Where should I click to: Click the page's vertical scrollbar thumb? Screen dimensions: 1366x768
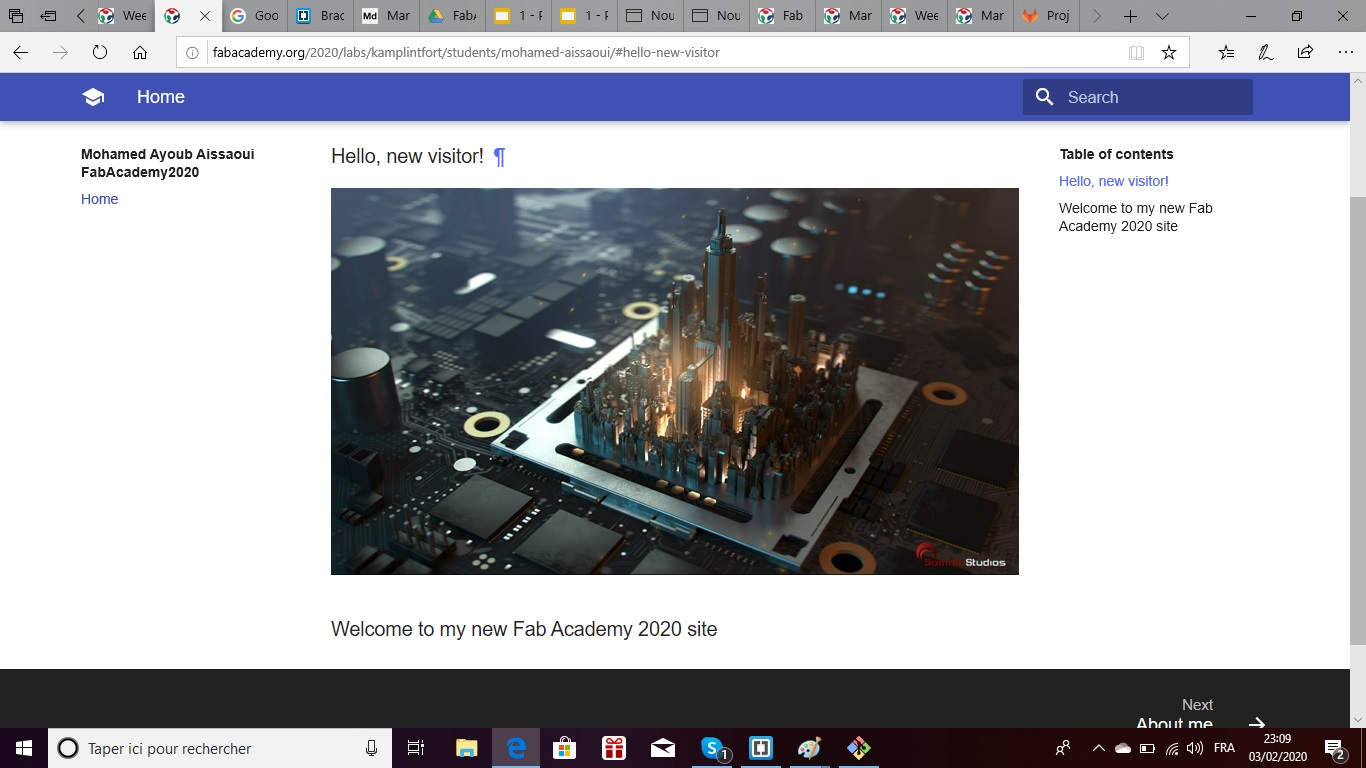[x=1357, y=420]
